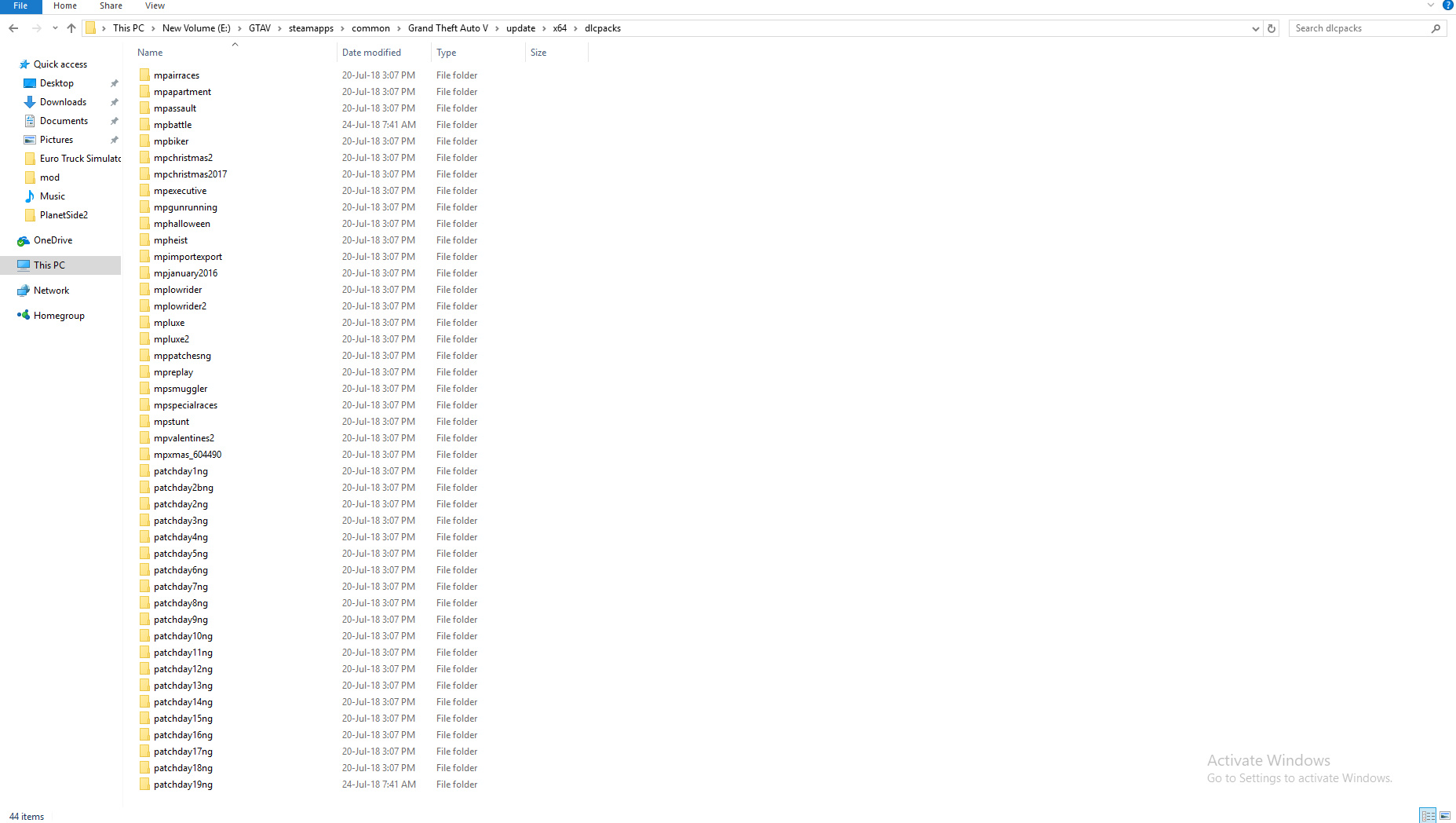Open Help via the question mark icon
Image resolution: width=1456 pixels, height=823 pixels.
(x=1448, y=5)
